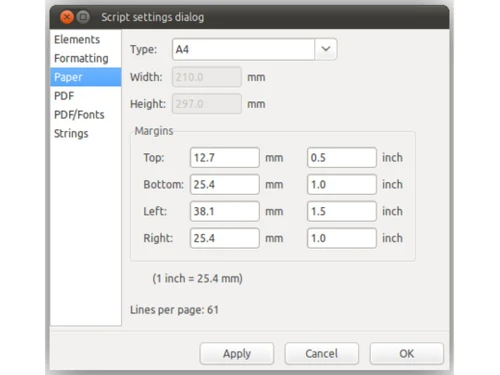Click the 'Height:' label

coord(148,104)
